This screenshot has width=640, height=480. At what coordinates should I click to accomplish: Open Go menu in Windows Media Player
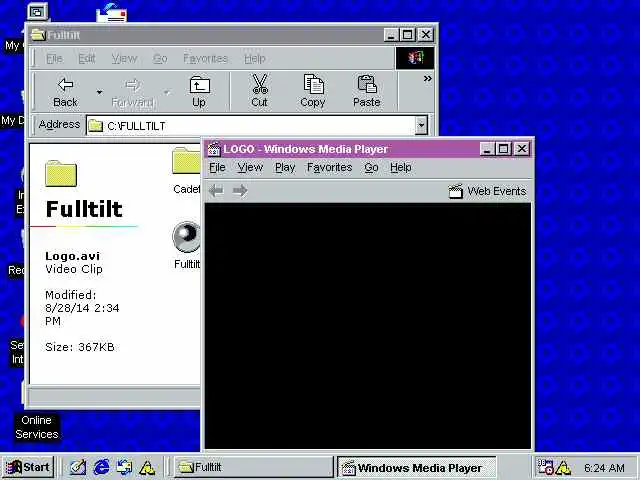pos(371,167)
